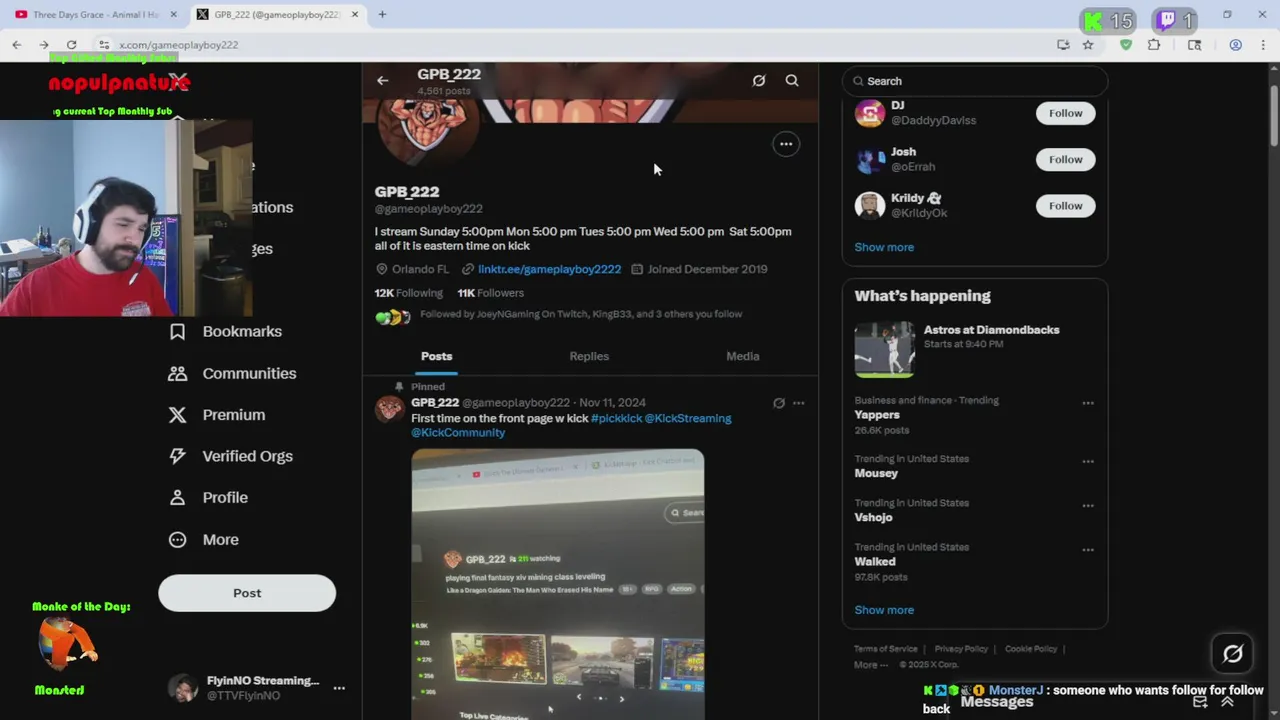Open Privacy Policy footer link
The image size is (1280, 720).
[961, 649]
